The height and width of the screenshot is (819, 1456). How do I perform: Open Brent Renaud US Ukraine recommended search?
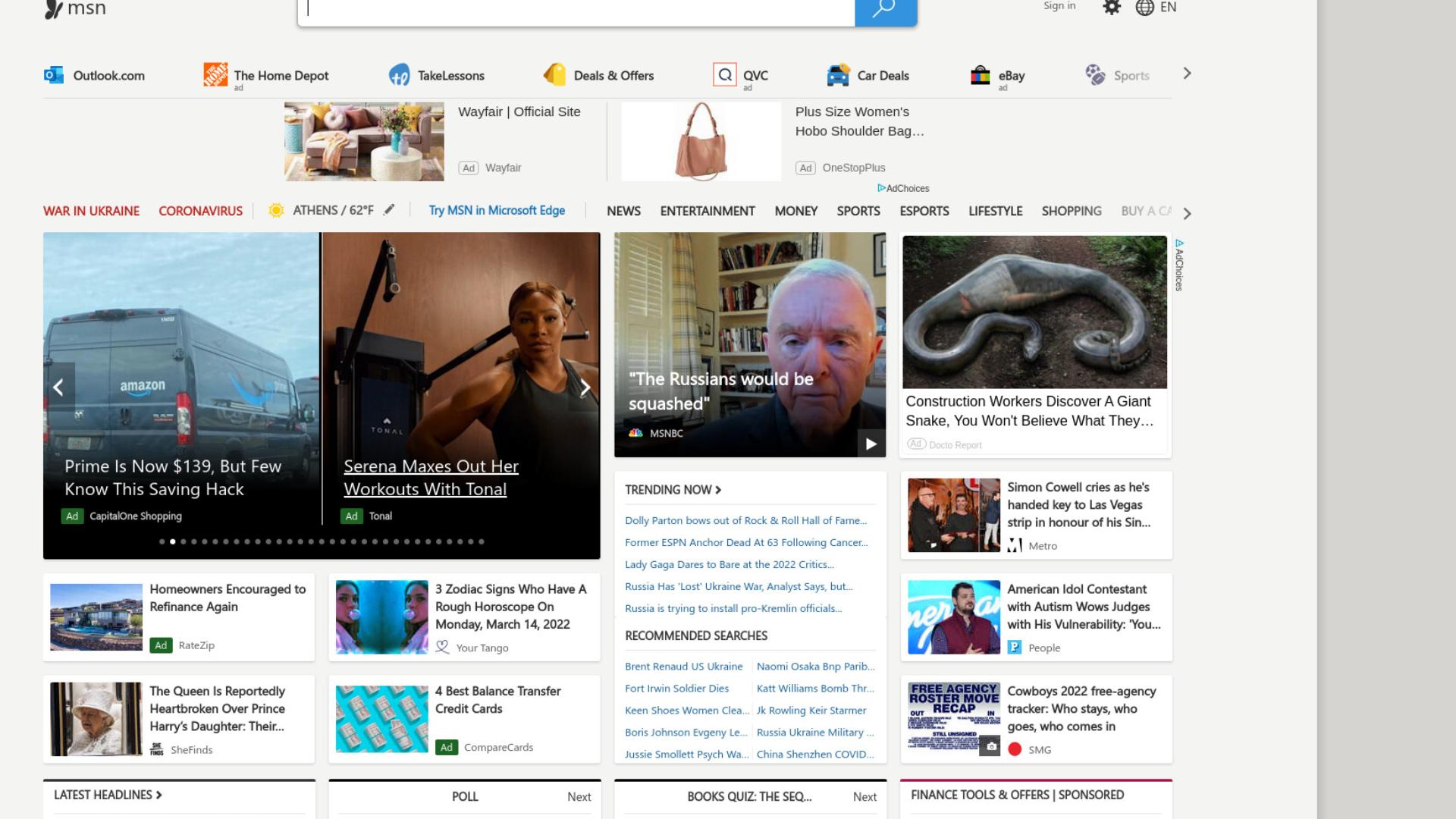(683, 667)
